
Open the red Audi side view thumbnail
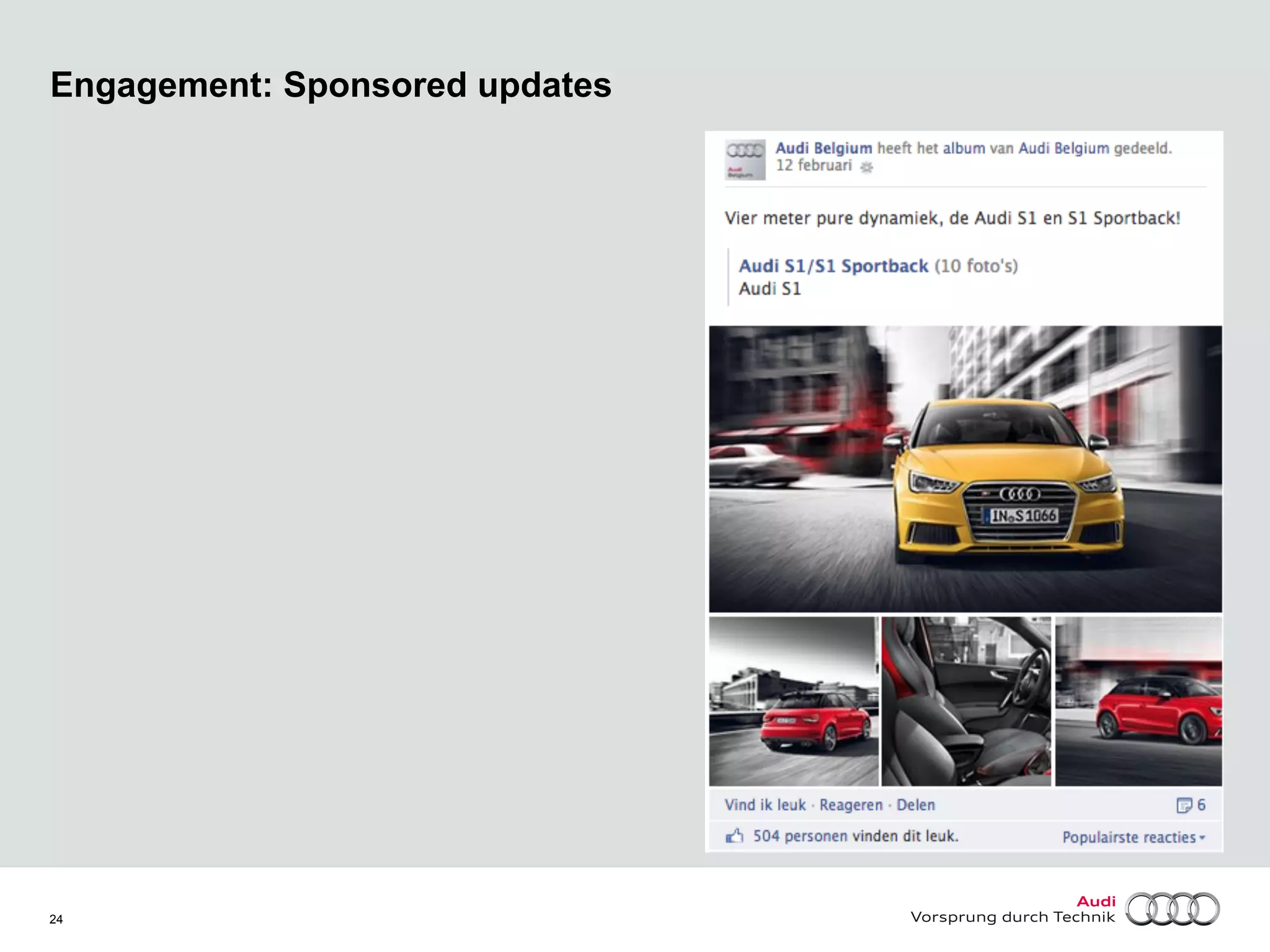pyautogui.click(x=1139, y=701)
